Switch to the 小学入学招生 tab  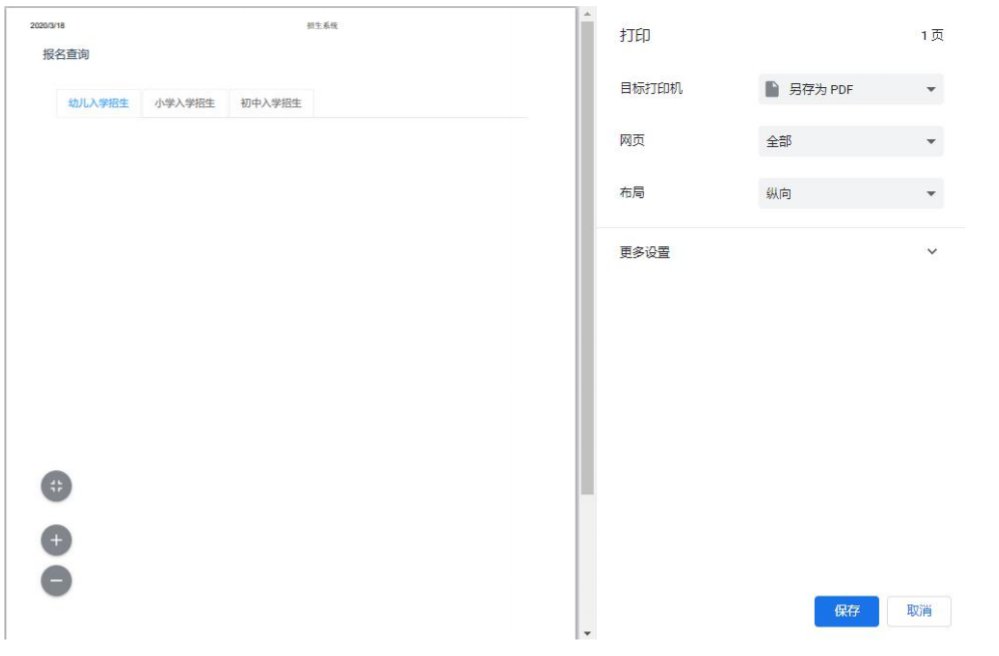click(x=185, y=103)
